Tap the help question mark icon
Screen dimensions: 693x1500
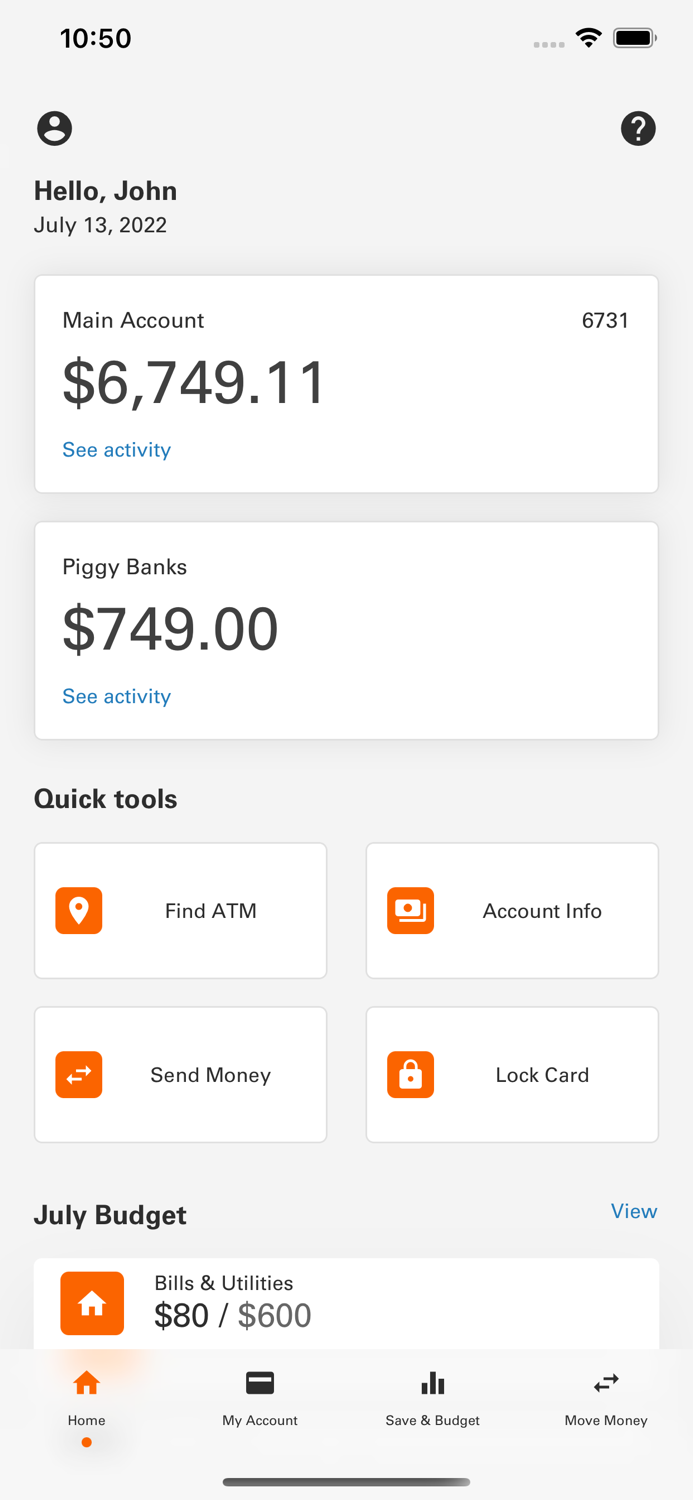tap(638, 128)
